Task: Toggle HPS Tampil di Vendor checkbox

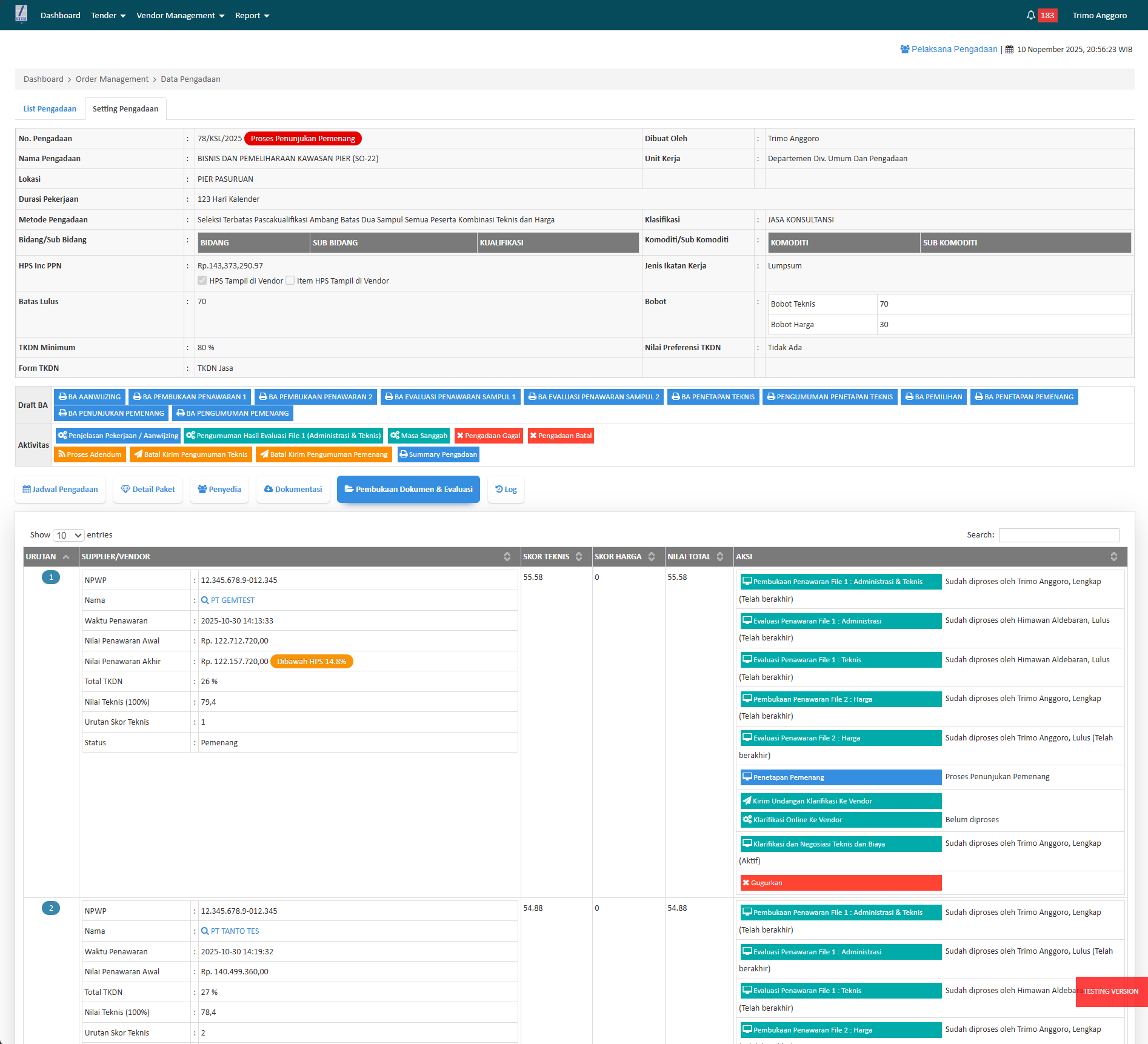Action: pos(202,281)
